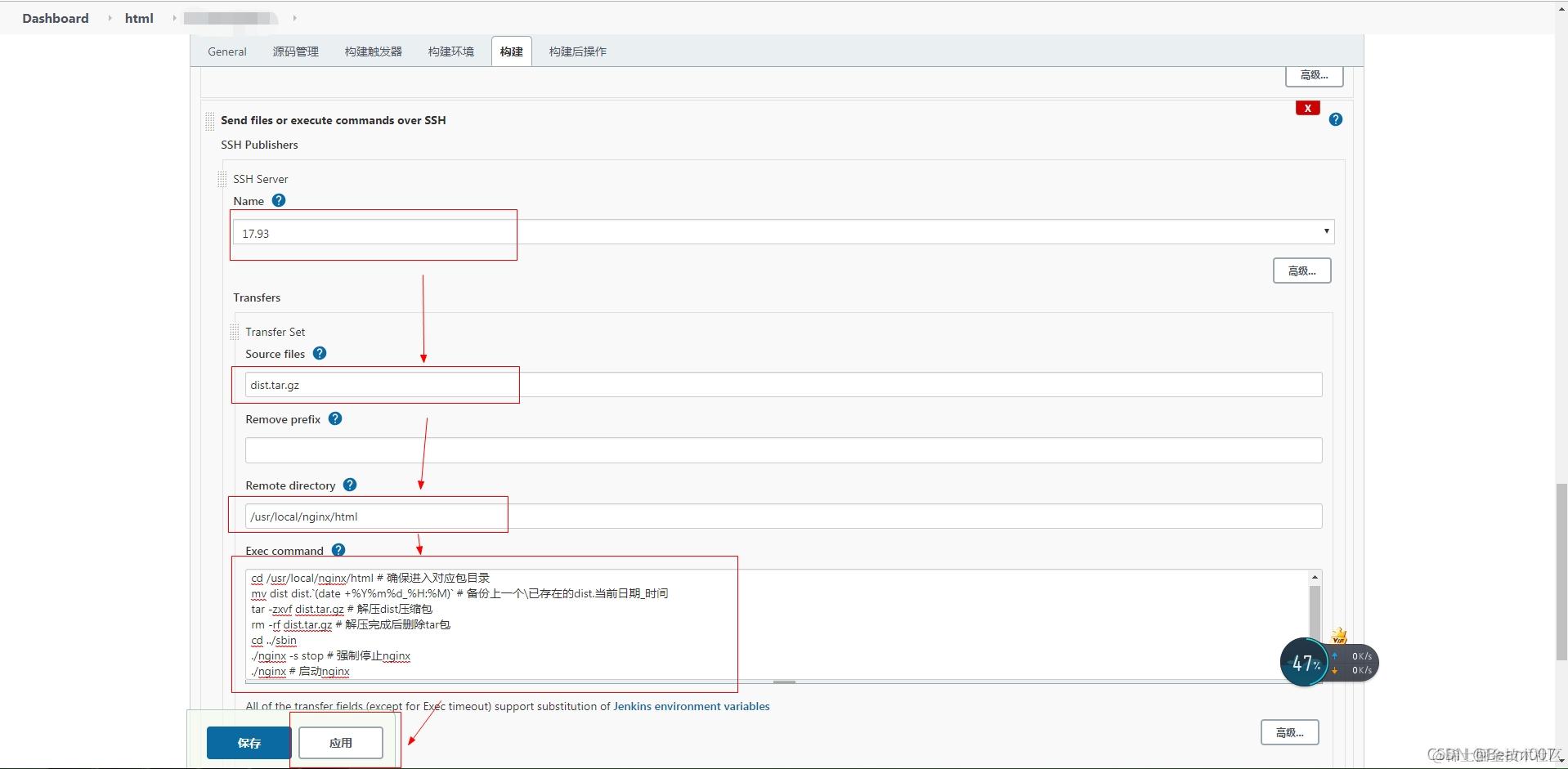Click inside the Exec command text area
Screen dimensions: 1568x769
777,624
